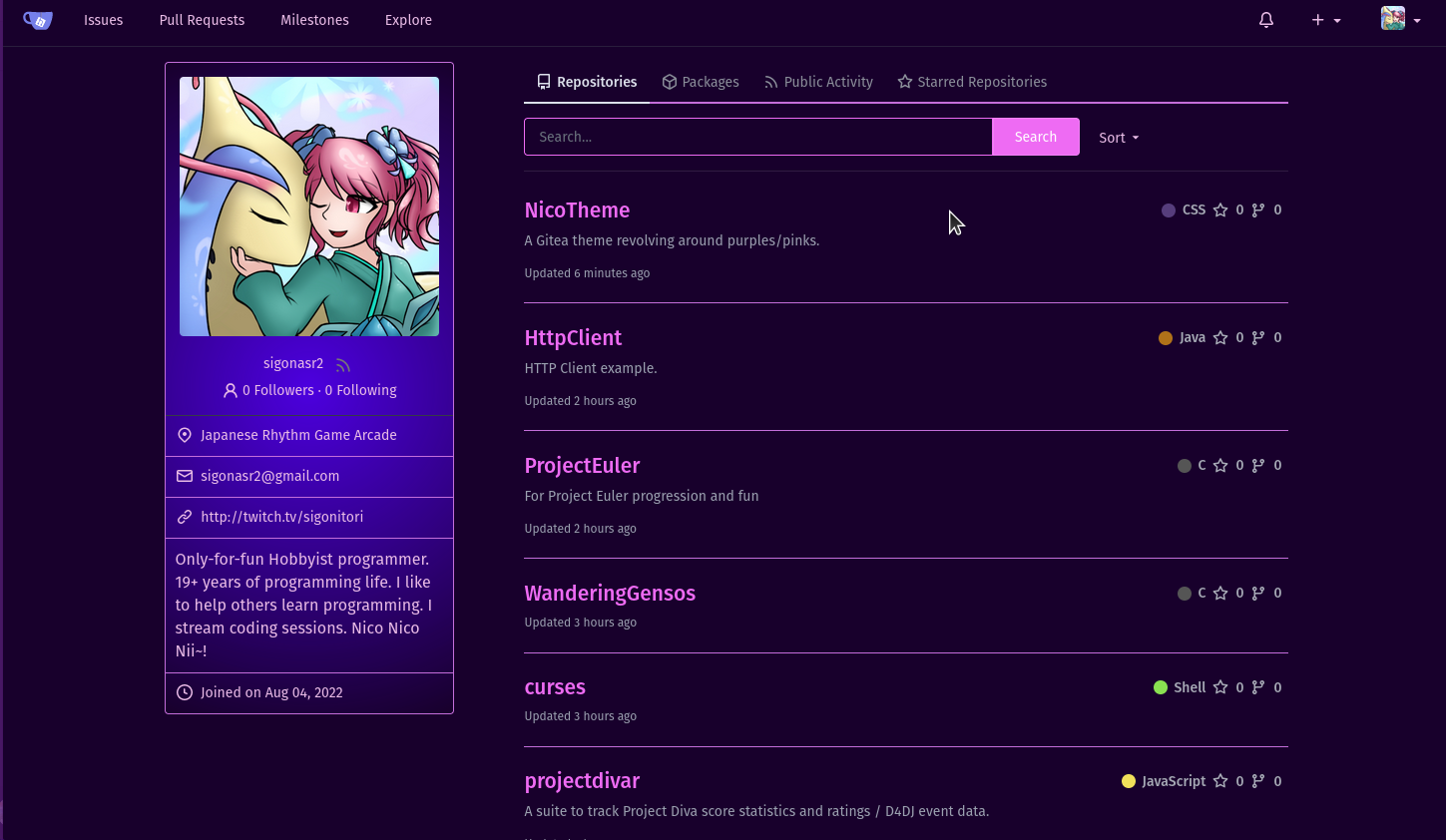The width and height of the screenshot is (1446, 840).
Task: Click the star icon on NicoTheme row
Action: (1220, 210)
